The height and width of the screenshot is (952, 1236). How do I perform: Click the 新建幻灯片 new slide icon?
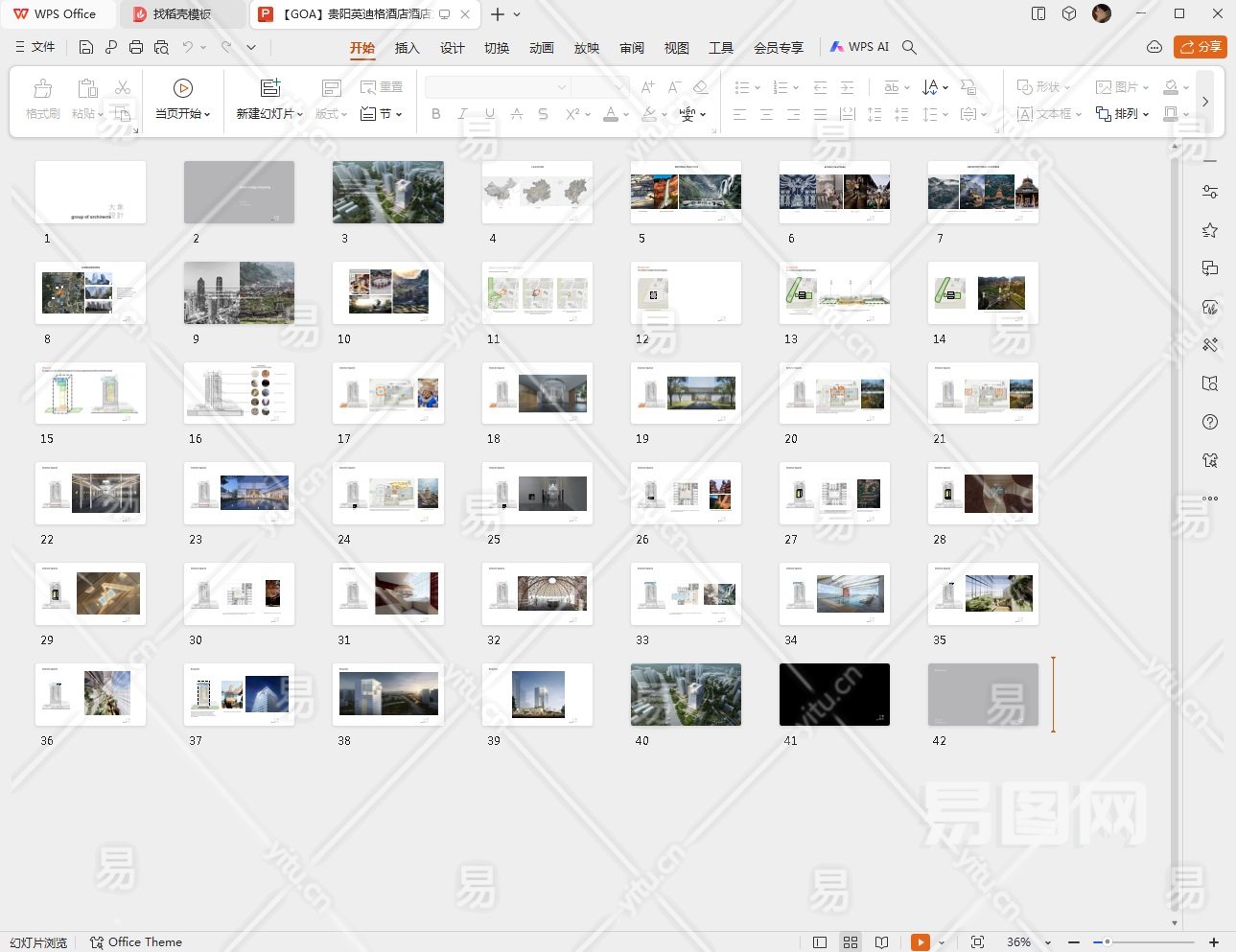[270, 88]
